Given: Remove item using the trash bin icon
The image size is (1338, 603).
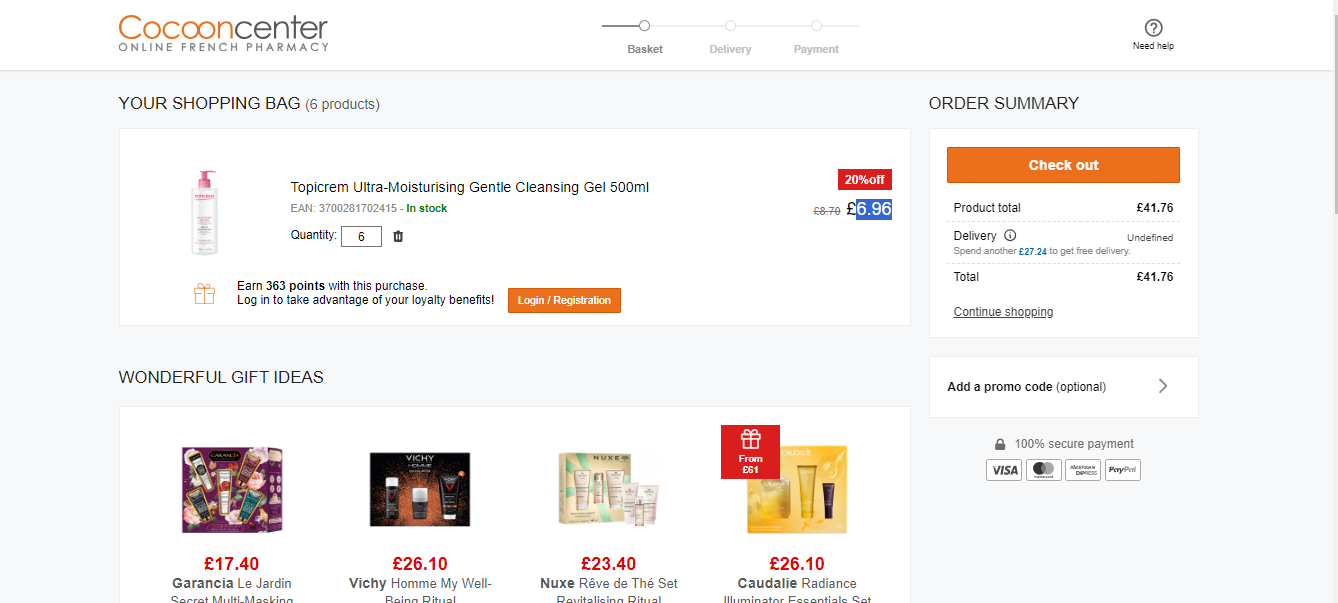Looking at the screenshot, I should (x=398, y=236).
